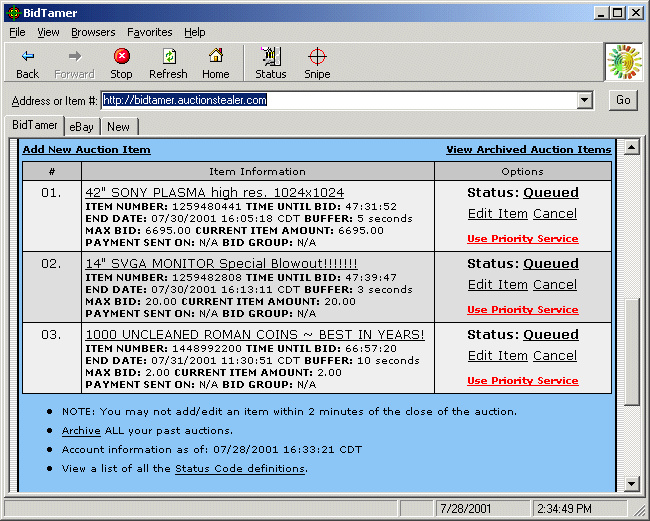Open the 14" SVGA MONITOR item title
This screenshot has height=521, width=650.
point(221,264)
